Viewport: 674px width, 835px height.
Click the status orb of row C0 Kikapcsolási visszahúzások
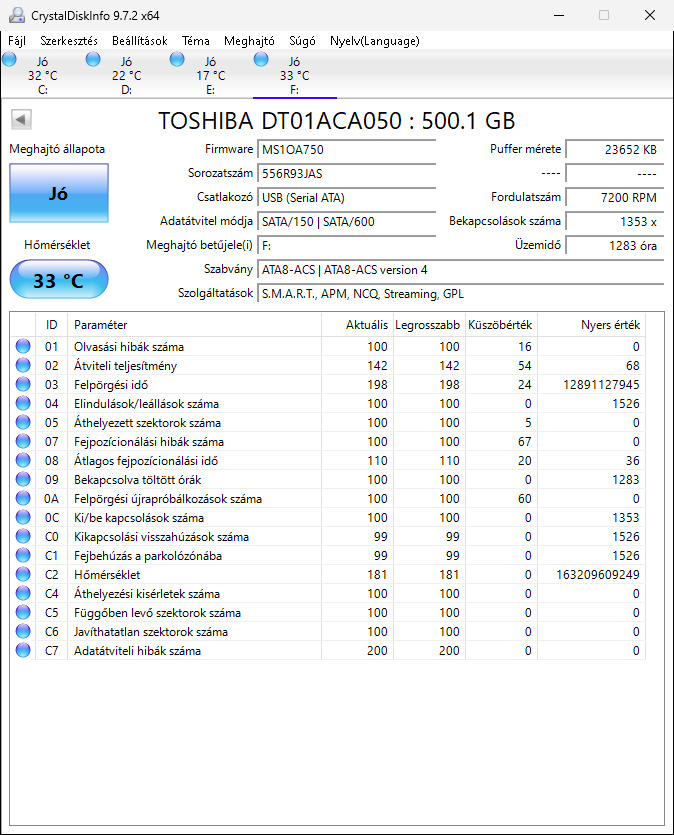[23, 536]
